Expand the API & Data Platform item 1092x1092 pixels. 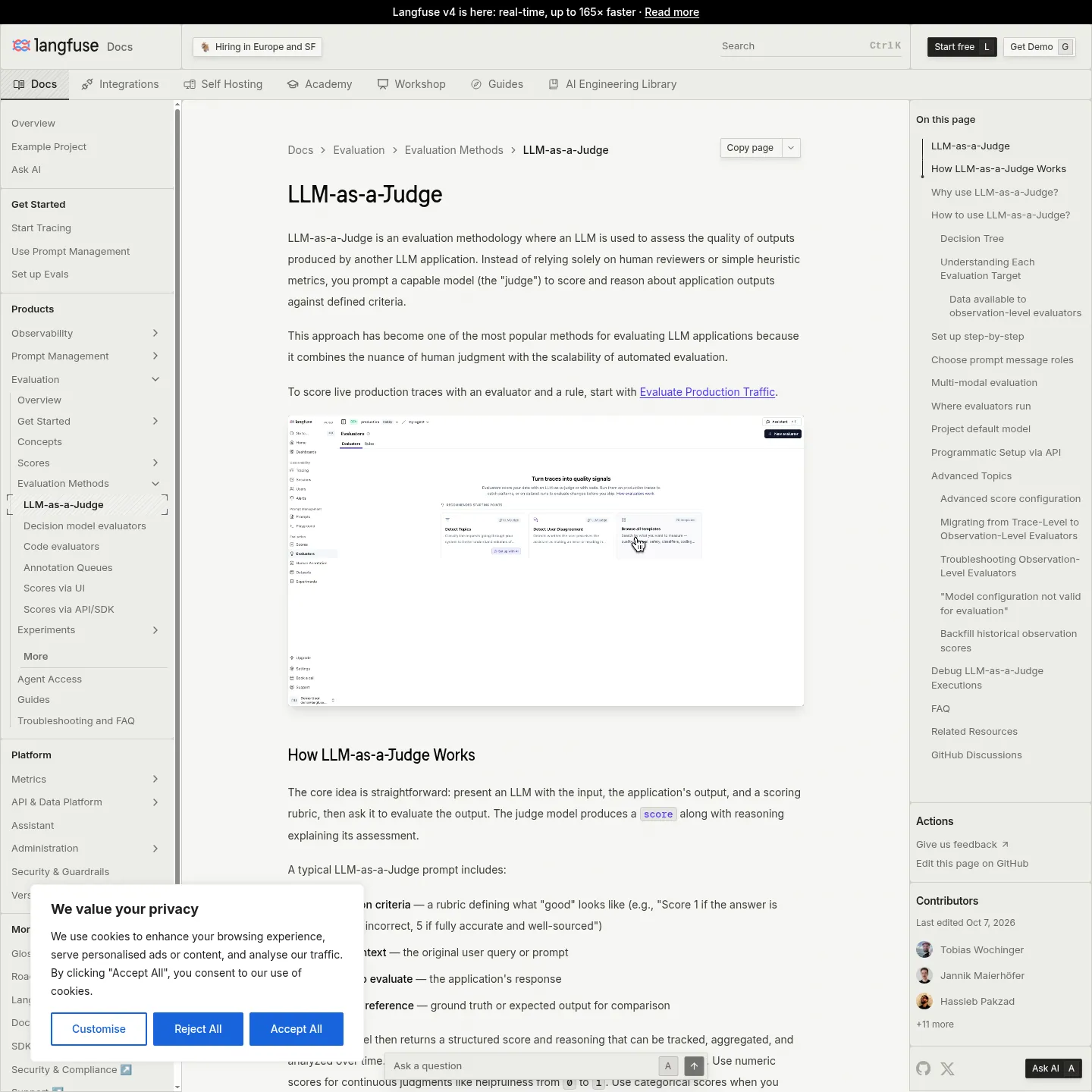click(x=155, y=802)
